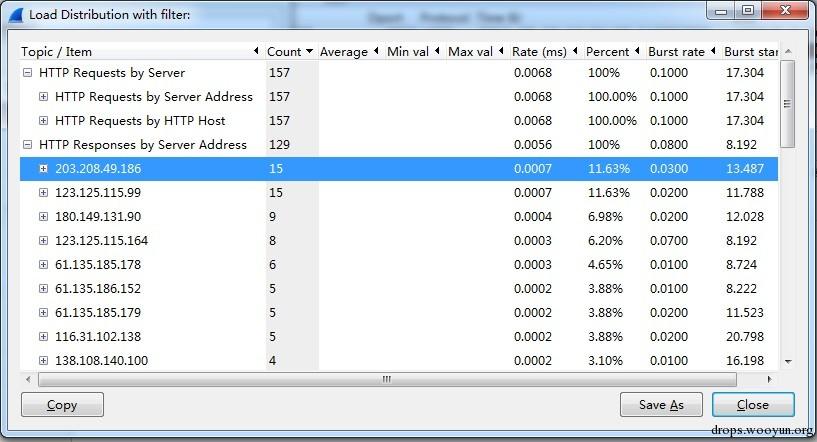Click the Wireshark fin icon in title bar

(16, 15)
